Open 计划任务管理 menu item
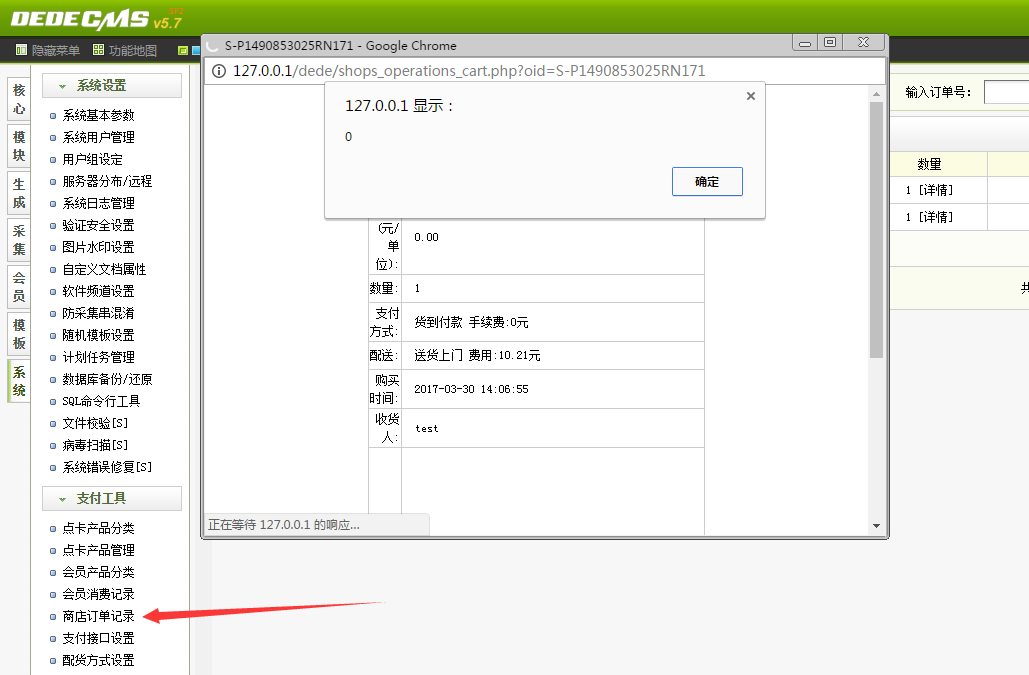 98,357
